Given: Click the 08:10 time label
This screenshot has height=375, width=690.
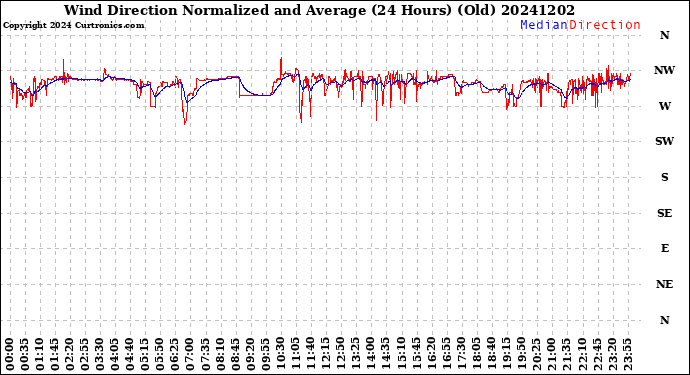Looking at the screenshot, I should [220, 355].
